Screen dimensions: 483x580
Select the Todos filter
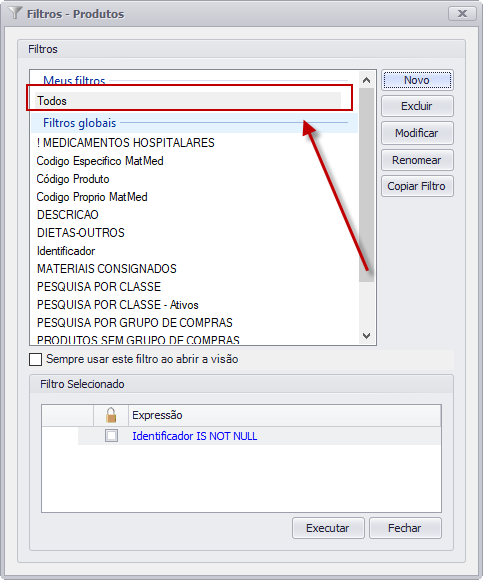(188, 101)
